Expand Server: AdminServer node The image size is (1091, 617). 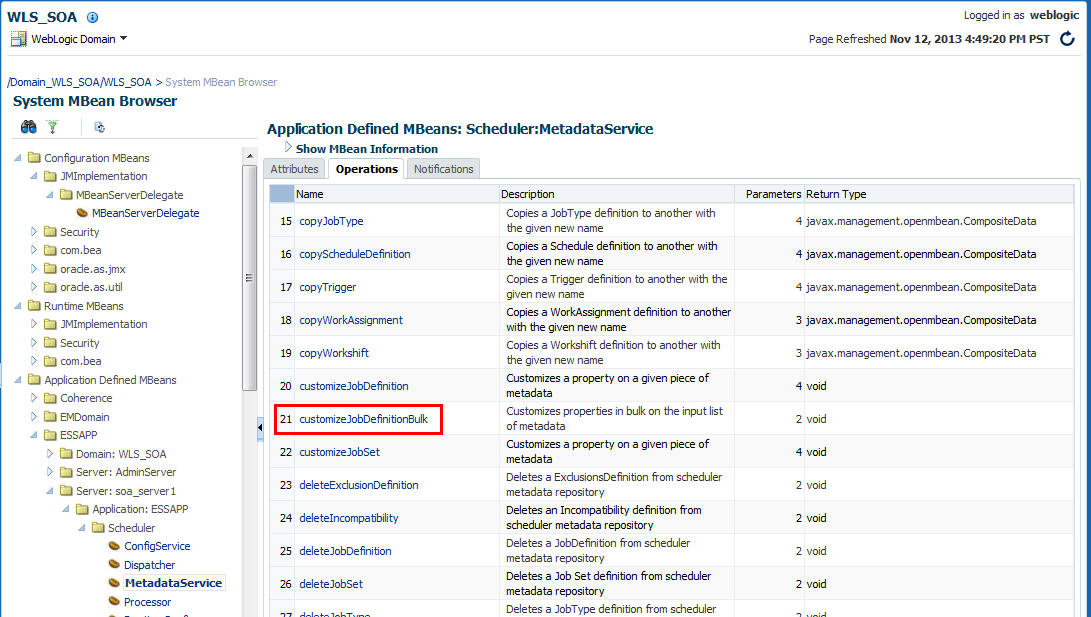(49, 472)
